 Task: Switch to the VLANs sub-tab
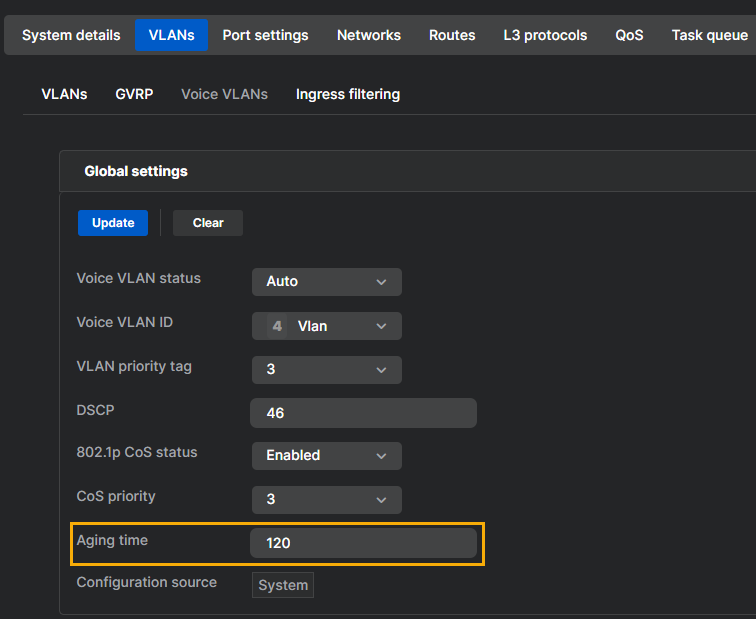[x=64, y=94]
